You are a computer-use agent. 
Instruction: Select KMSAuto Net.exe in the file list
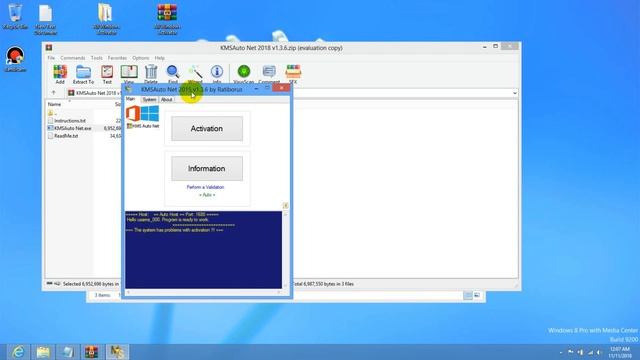(69, 128)
